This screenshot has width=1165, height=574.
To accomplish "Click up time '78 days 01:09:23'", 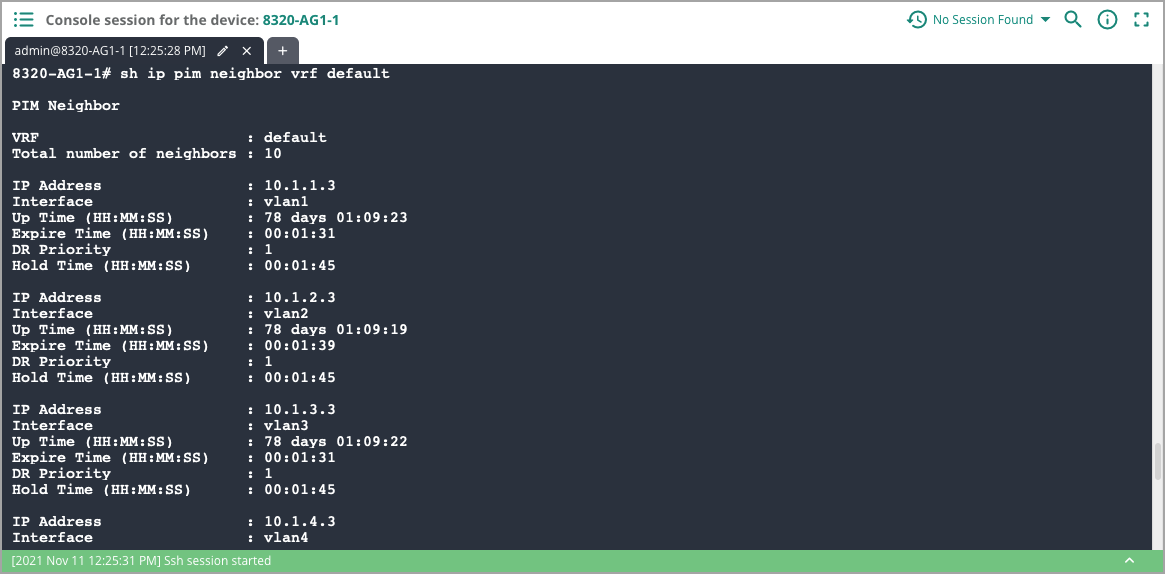I will pyautogui.click(x=336, y=218).
